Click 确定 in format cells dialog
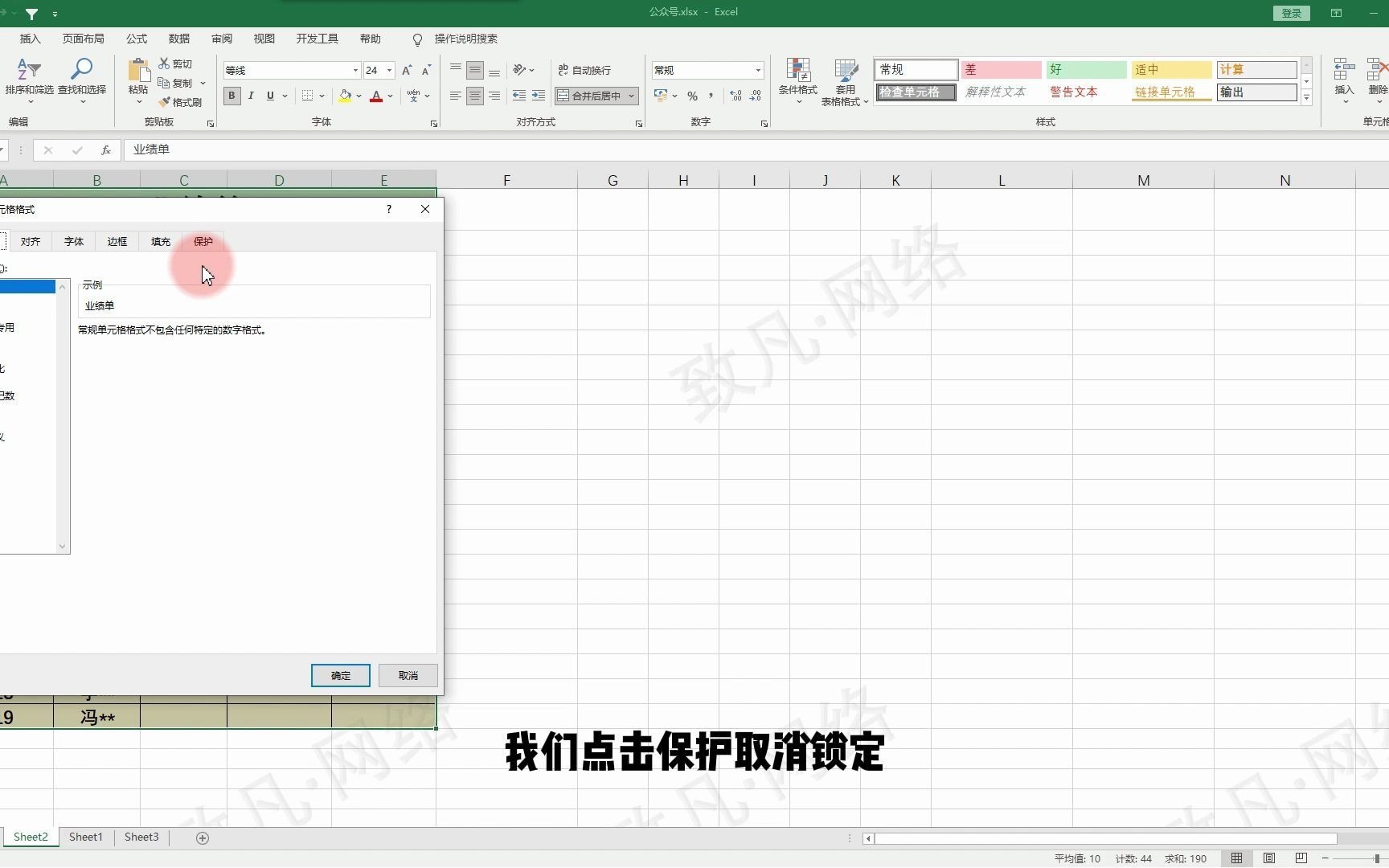The image size is (1389, 868). tap(341, 675)
